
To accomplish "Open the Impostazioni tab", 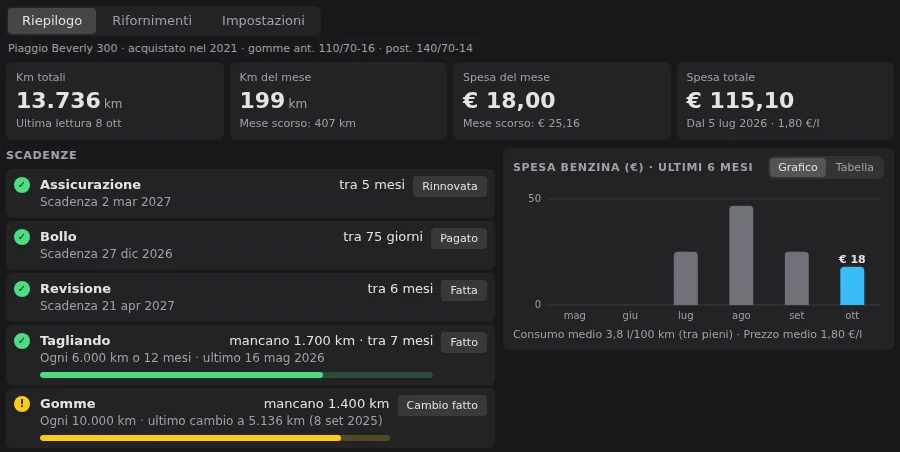I will pos(263,21).
